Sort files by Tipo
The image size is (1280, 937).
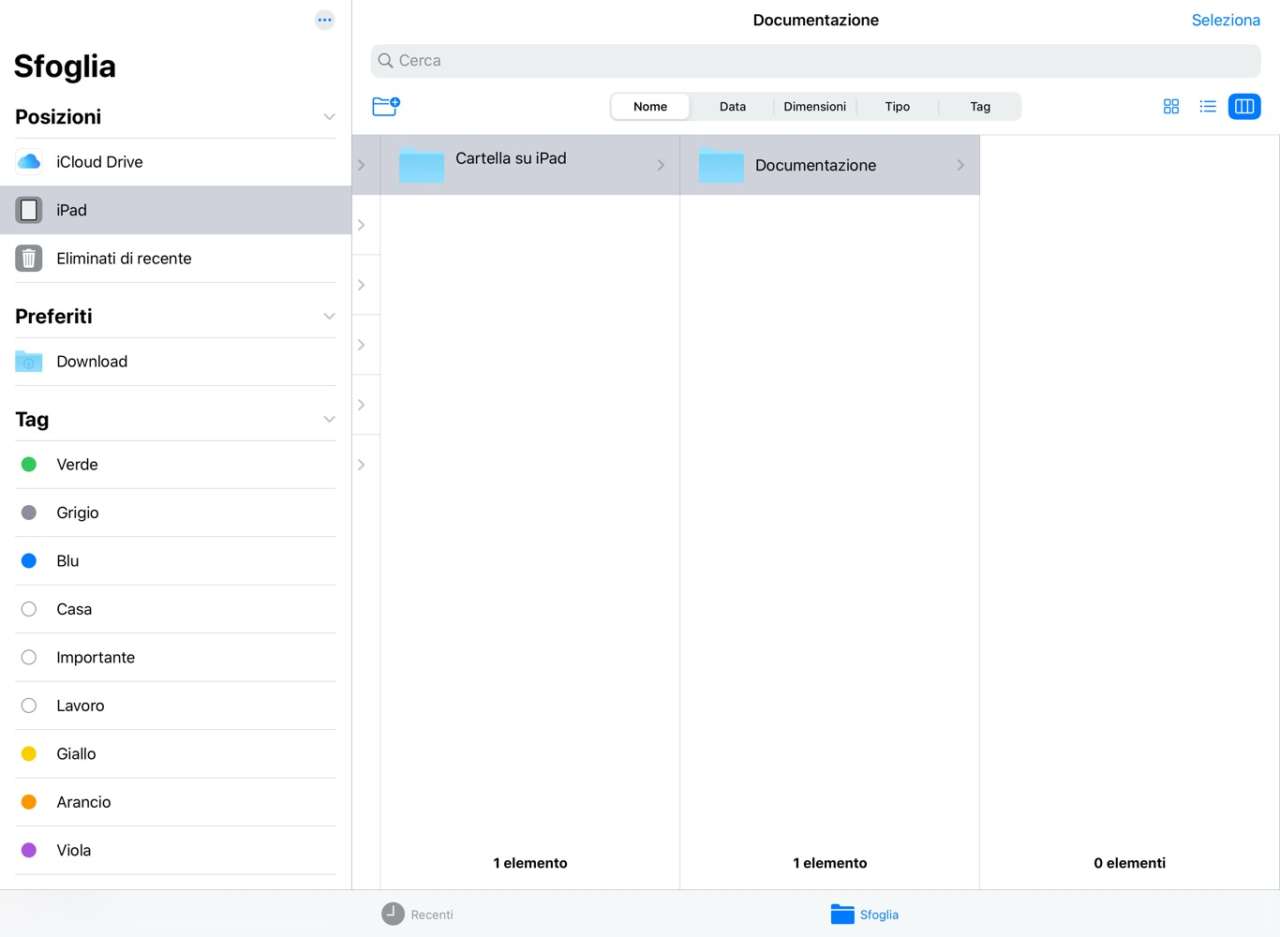(x=898, y=107)
